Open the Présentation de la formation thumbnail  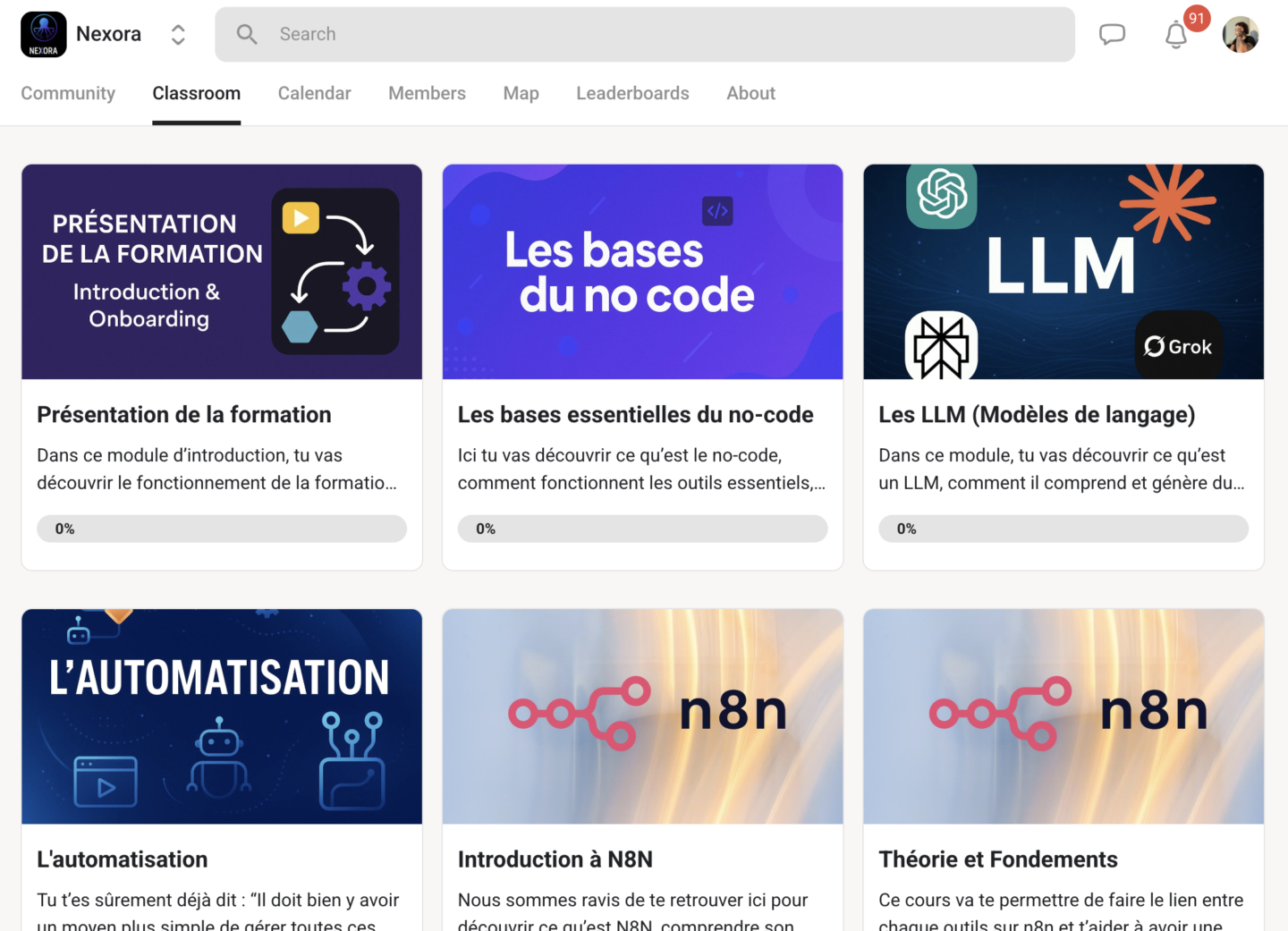coord(222,272)
